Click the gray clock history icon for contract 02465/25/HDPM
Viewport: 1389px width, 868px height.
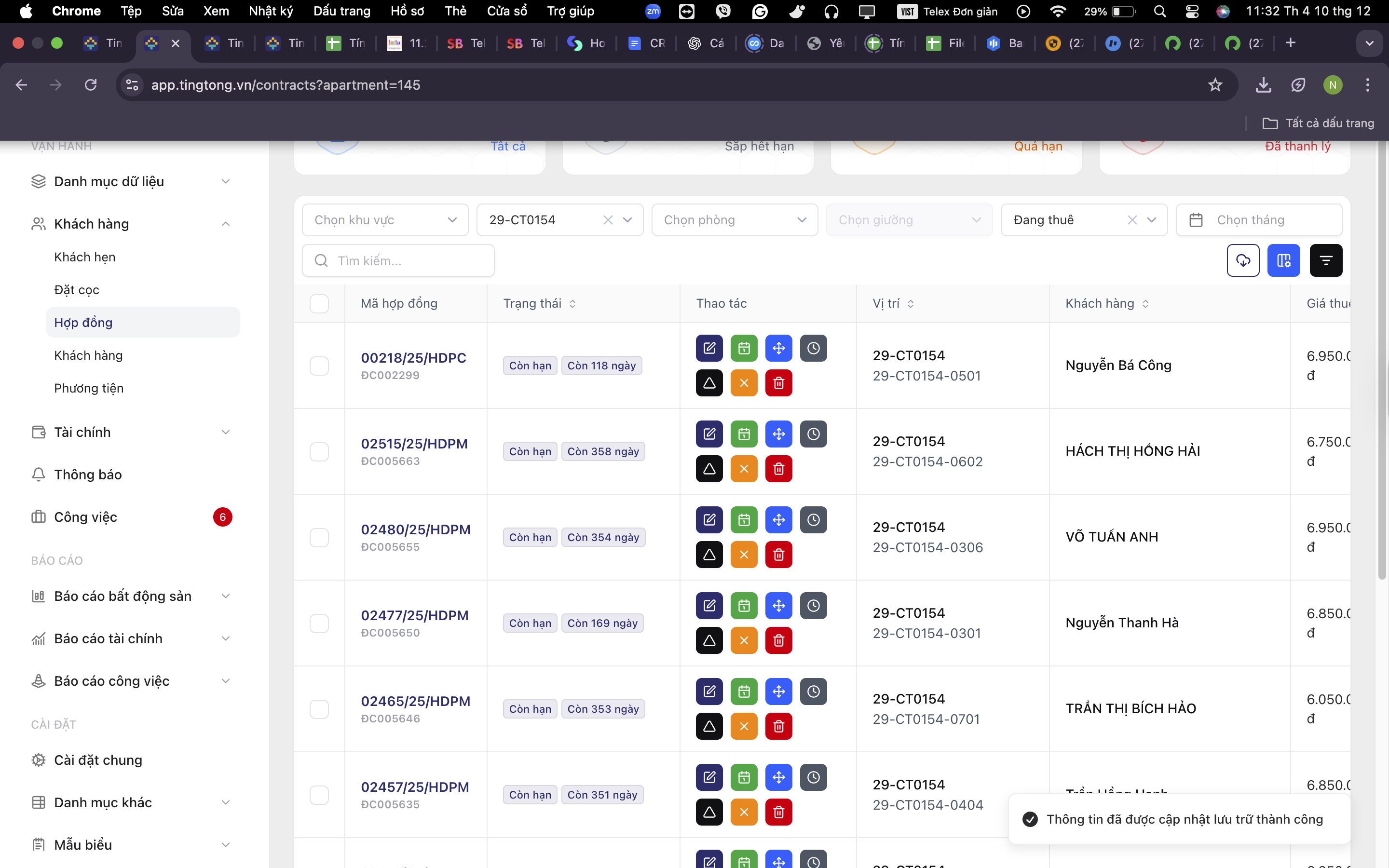click(x=813, y=692)
